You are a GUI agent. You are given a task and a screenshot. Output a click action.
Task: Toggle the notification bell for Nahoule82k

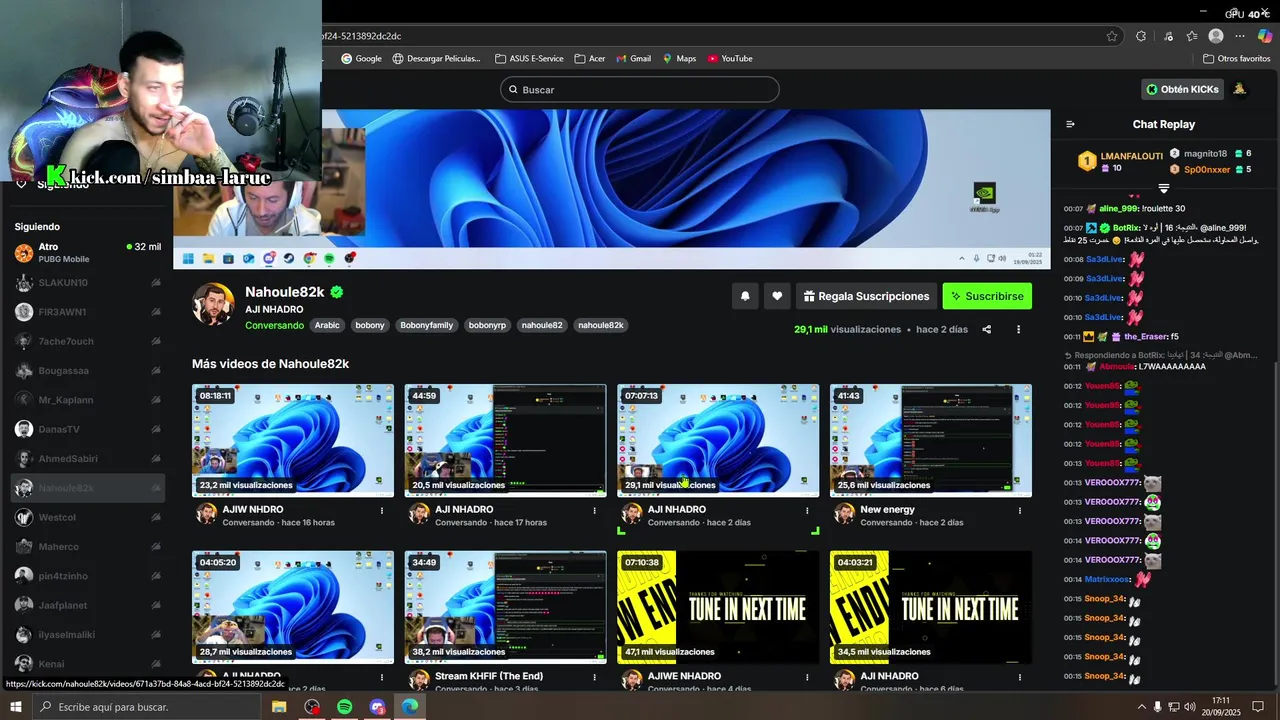coord(745,296)
